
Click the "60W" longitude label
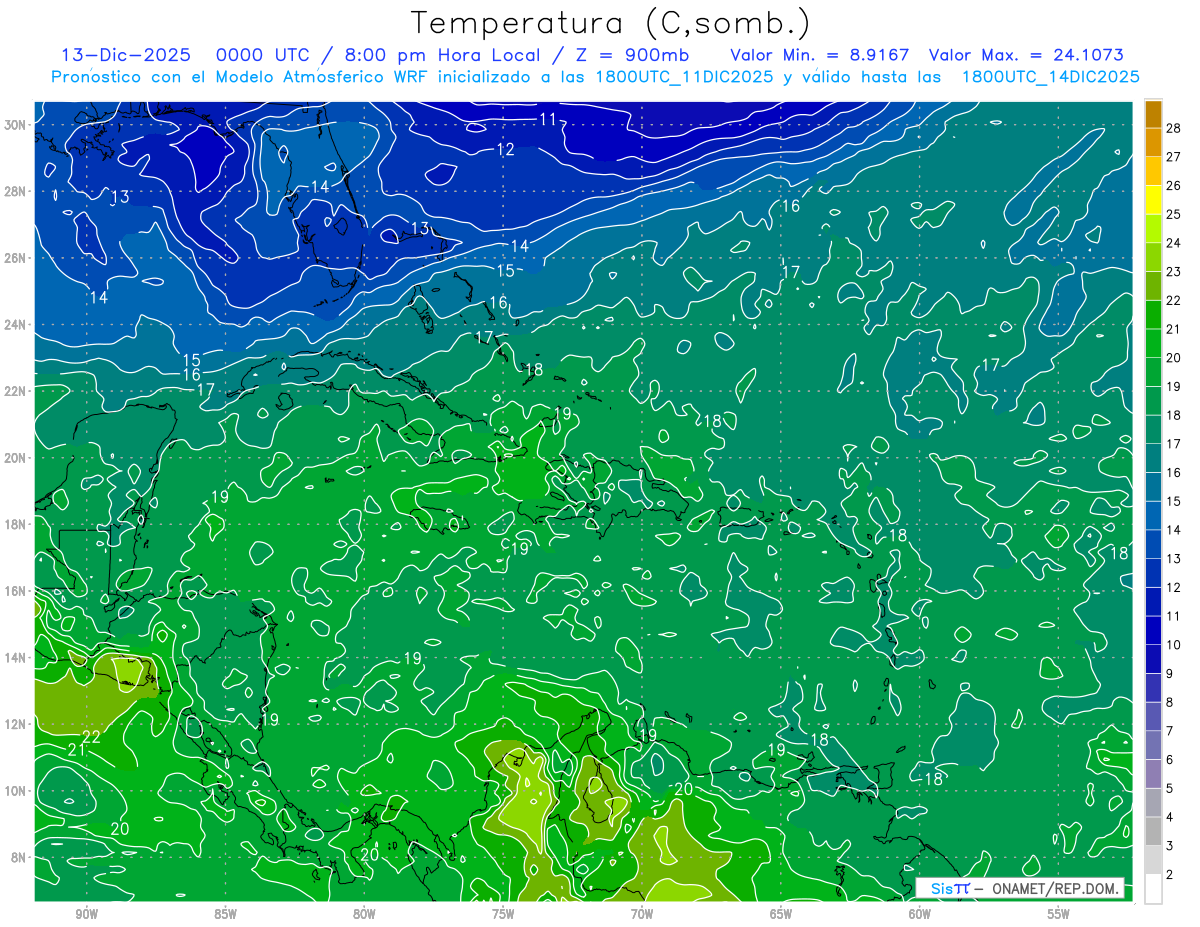click(x=919, y=914)
